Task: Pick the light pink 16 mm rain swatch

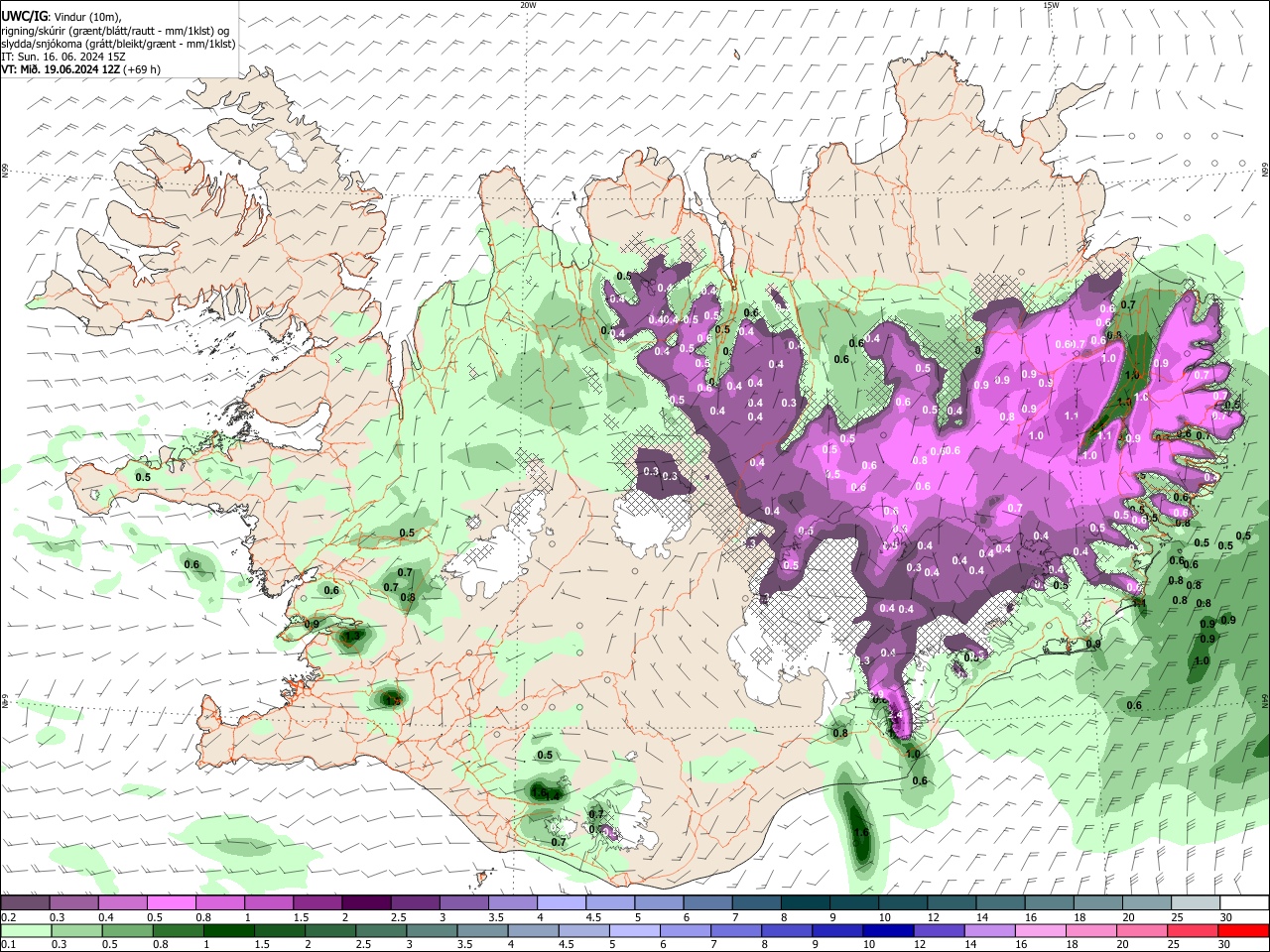Action: tap(1040, 930)
